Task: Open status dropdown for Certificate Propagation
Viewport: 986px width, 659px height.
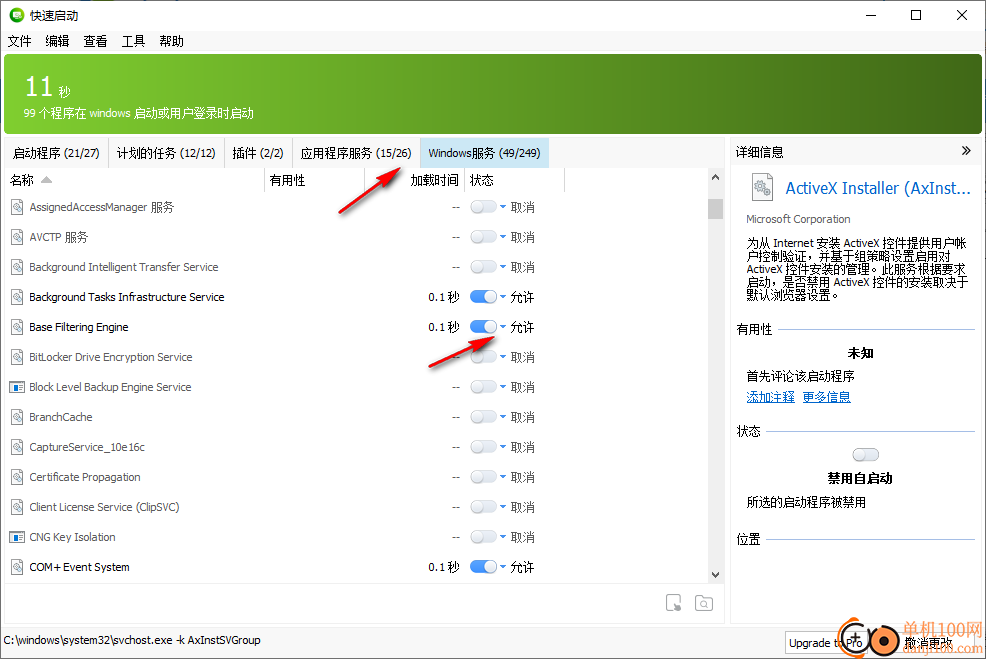Action: pos(503,477)
